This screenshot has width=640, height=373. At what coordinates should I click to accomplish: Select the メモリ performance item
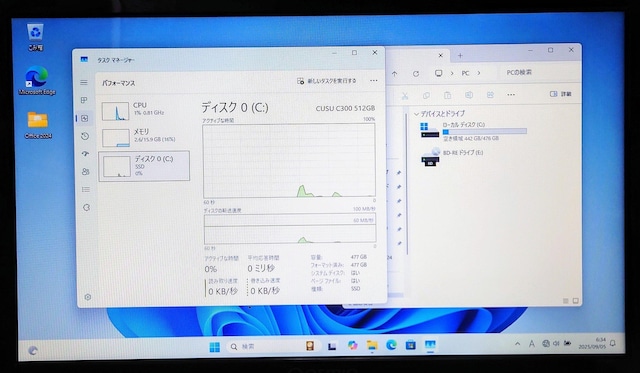tap(144, 137)
